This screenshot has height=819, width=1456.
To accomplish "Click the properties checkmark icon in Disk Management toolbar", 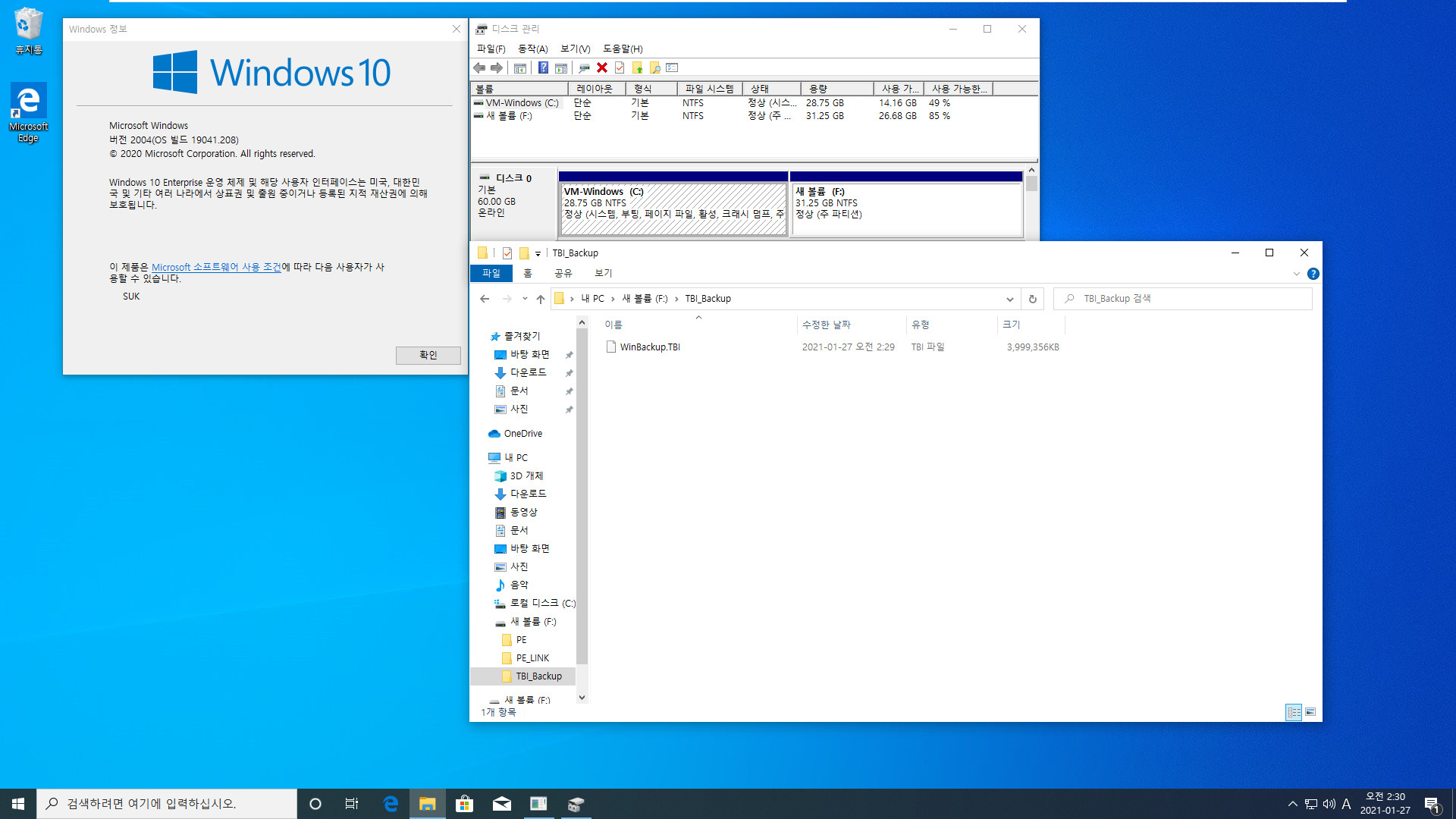I will click(x=620, y=68).
